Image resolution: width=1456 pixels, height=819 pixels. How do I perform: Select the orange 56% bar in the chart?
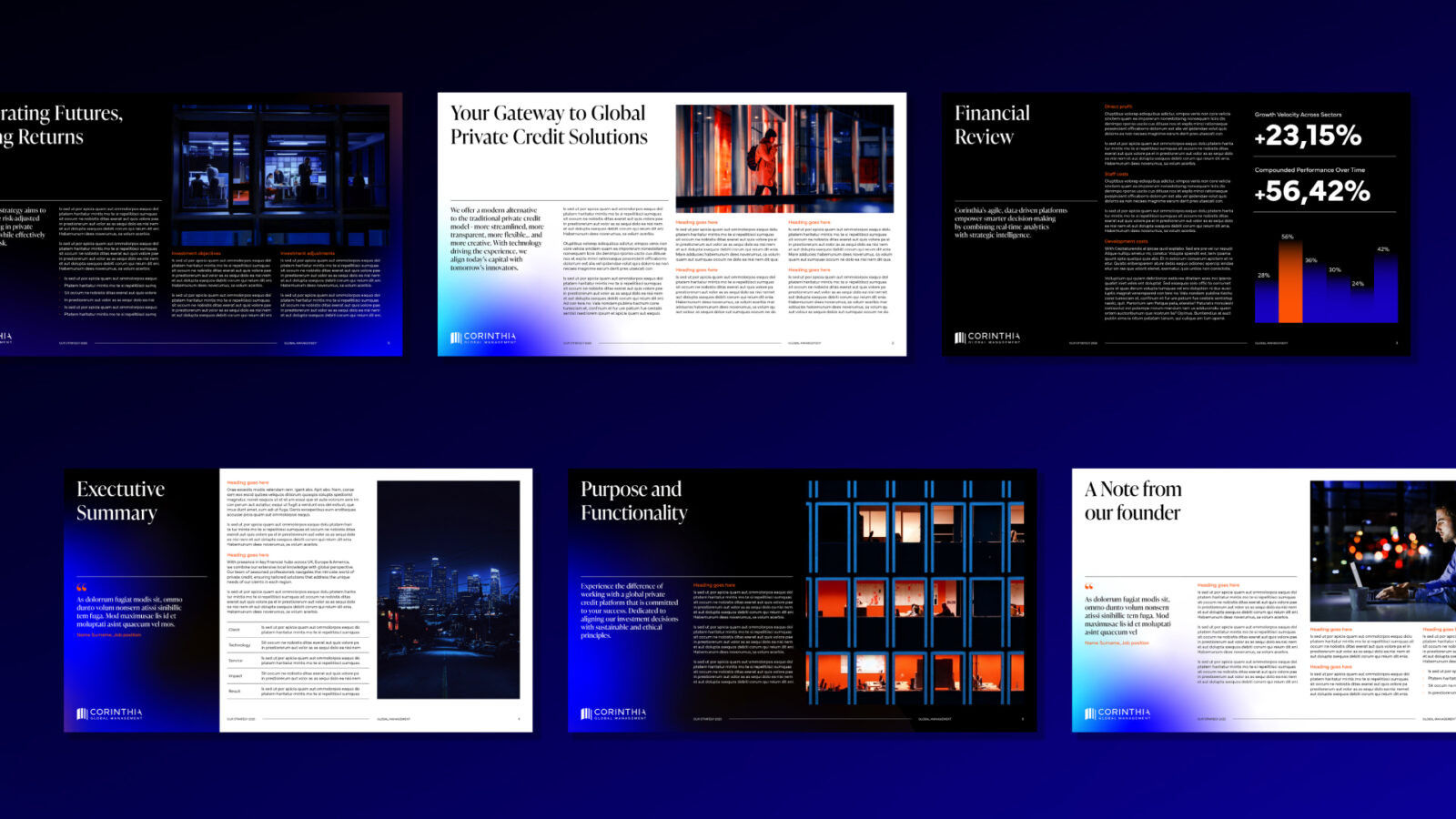tap(1289, 282)
